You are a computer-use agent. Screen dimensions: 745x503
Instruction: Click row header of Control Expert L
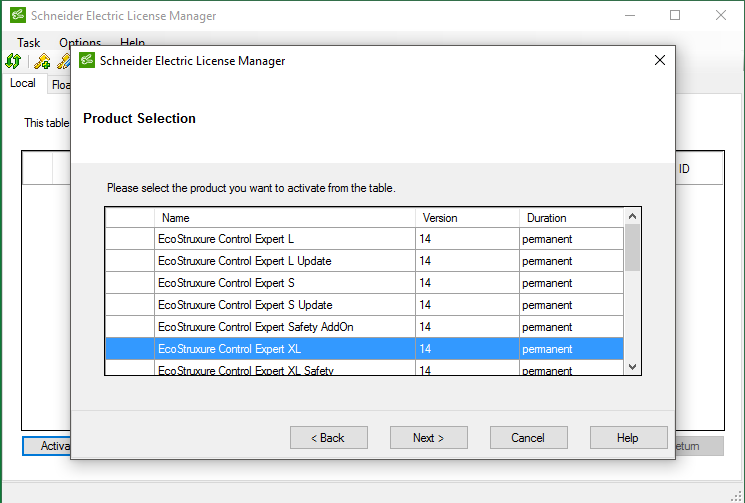coord(130,239)
